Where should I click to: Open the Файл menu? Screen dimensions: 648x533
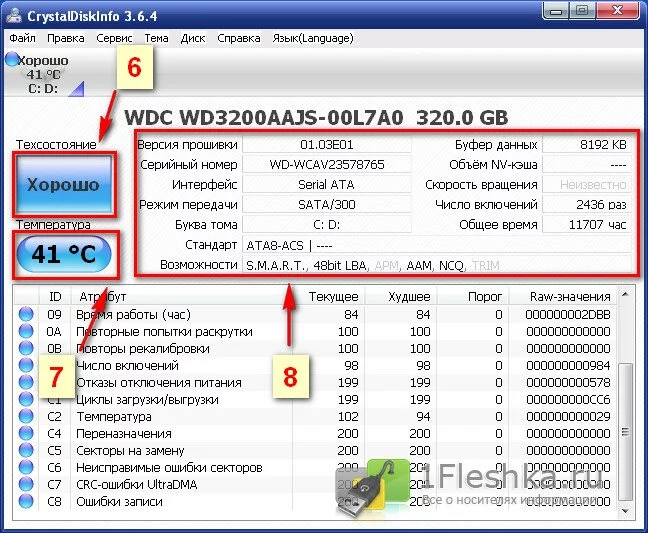pyautogui.click(x=22, y=38)
